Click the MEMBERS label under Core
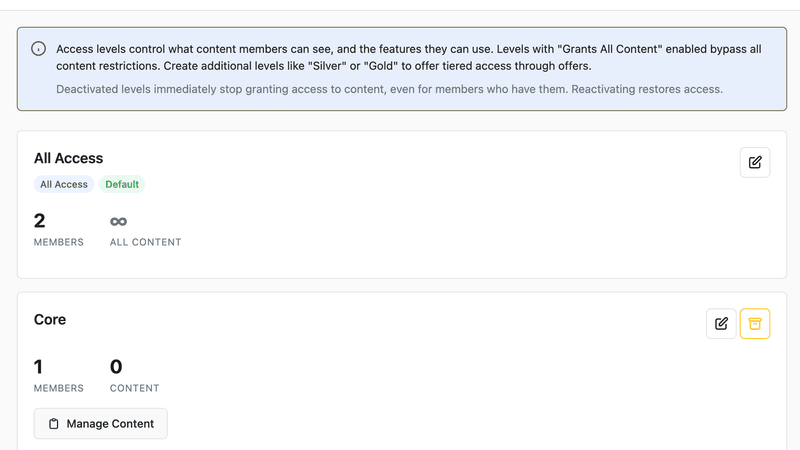This screenshot has width=800, height=450. pos(59,388)
